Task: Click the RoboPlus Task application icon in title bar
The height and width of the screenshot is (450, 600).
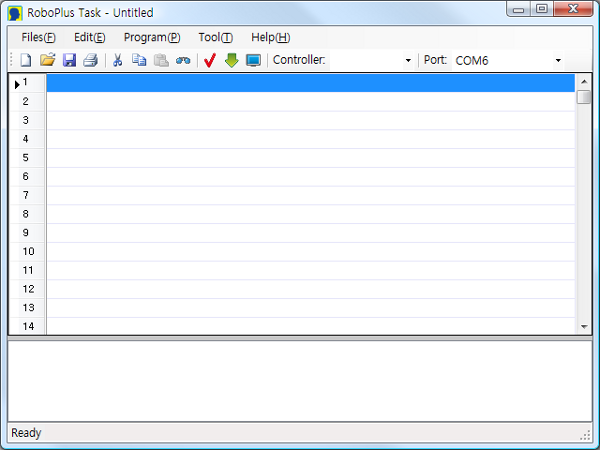Action: pyautogui.click(x=15, y=13)
